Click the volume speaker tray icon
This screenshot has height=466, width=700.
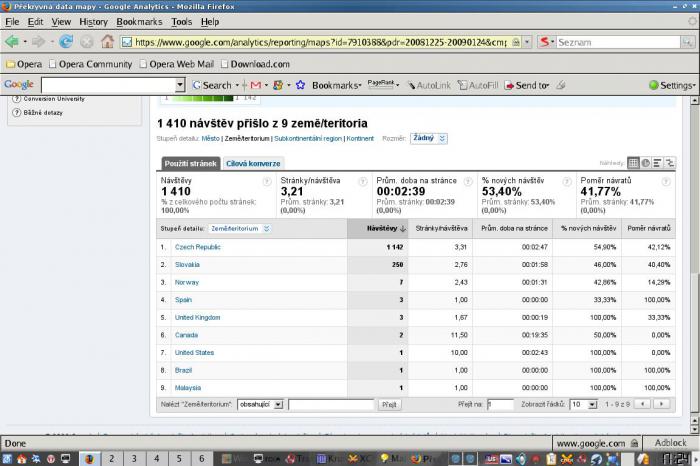521,458
